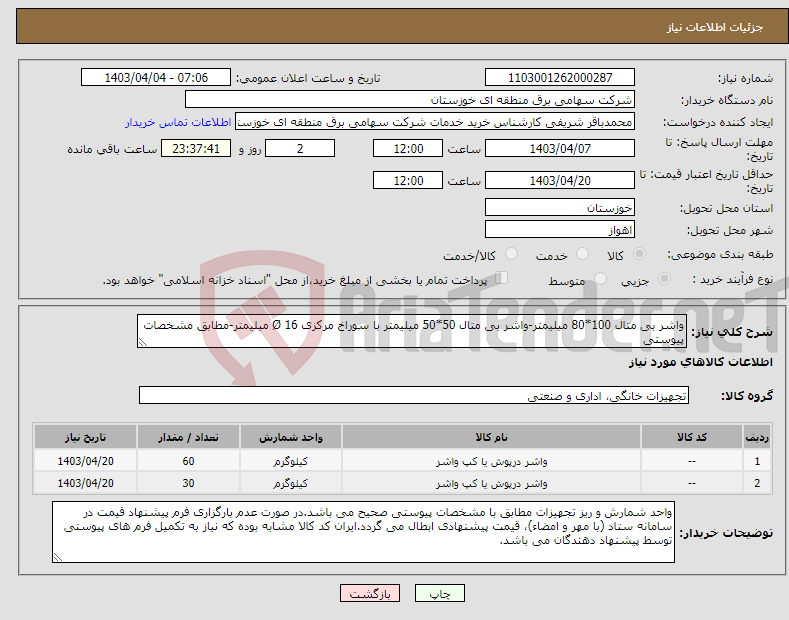Screen dimensions: 789x620
Task: Click the buyer name field شرکت سهامی برق منطقه ای خوزستان
Action: [410, 100]
